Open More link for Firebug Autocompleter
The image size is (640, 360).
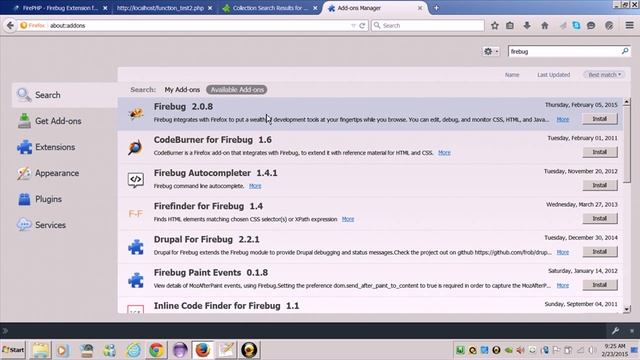pos(255,186)
